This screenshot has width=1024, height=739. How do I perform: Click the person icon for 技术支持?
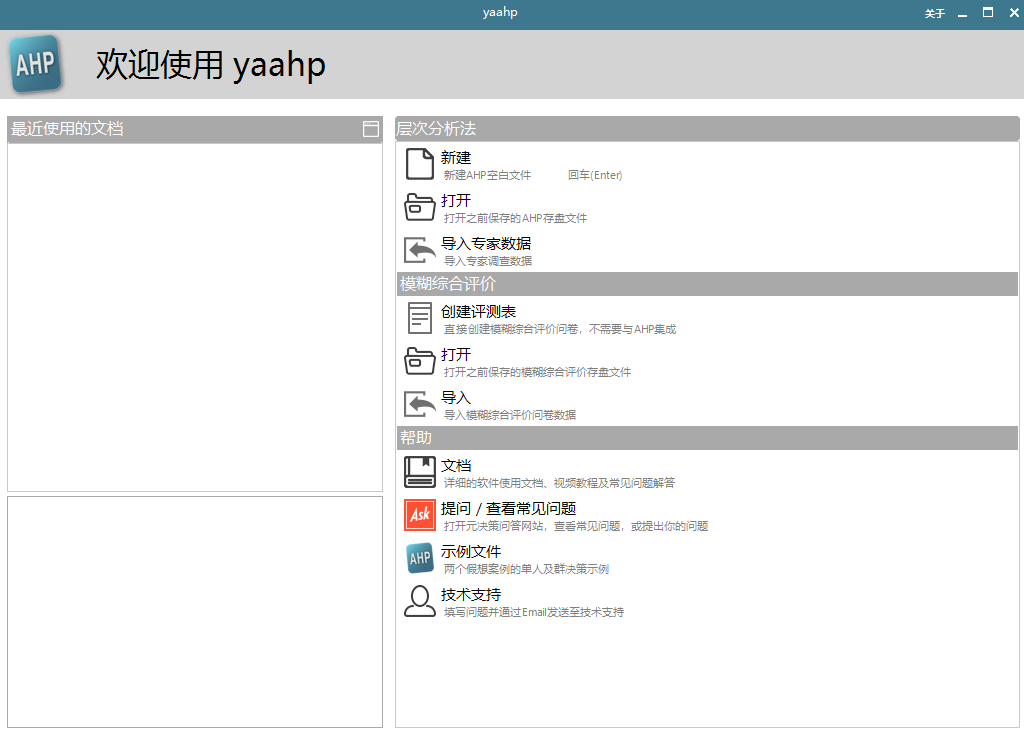point(419,601)
